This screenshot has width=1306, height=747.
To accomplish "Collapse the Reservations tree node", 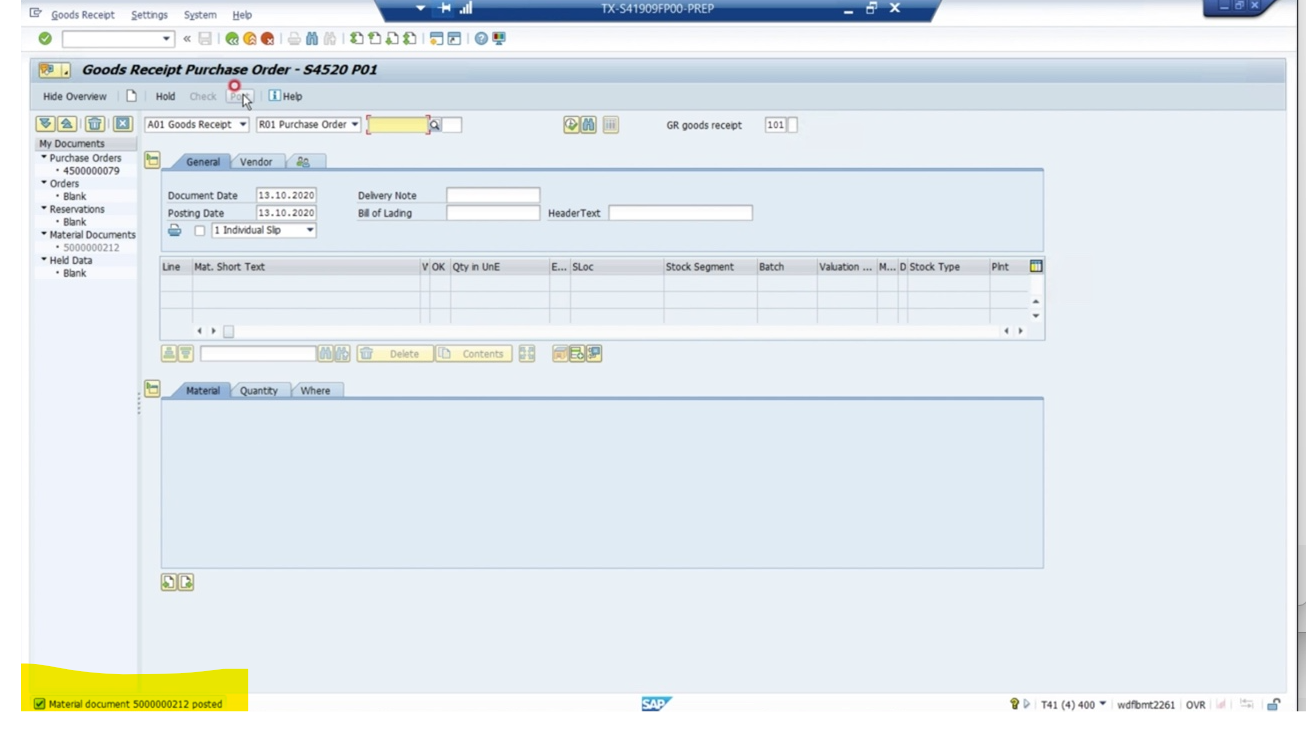I will pos(44,209).
